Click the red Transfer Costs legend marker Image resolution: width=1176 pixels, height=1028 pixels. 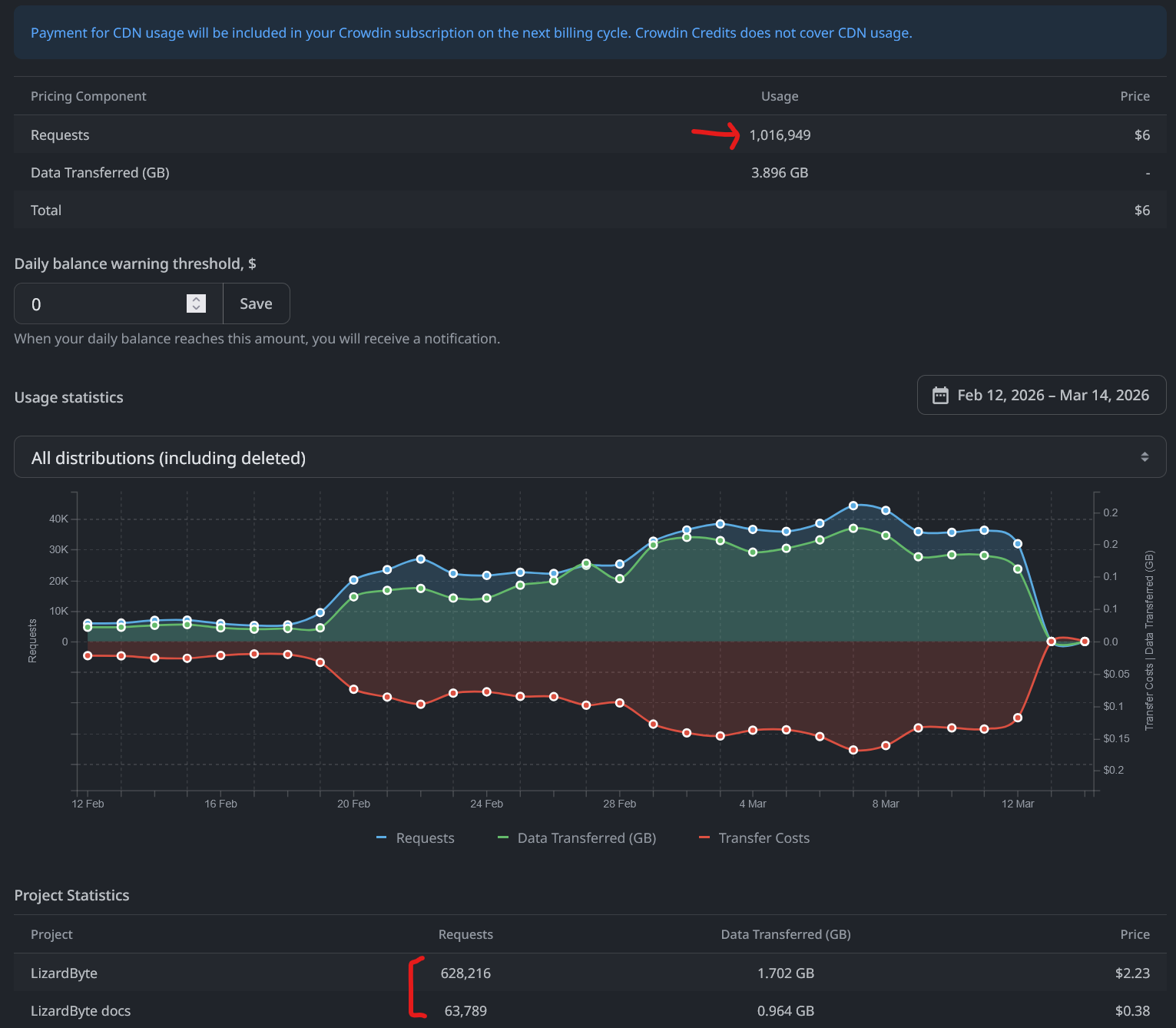(x=704, y=837)
